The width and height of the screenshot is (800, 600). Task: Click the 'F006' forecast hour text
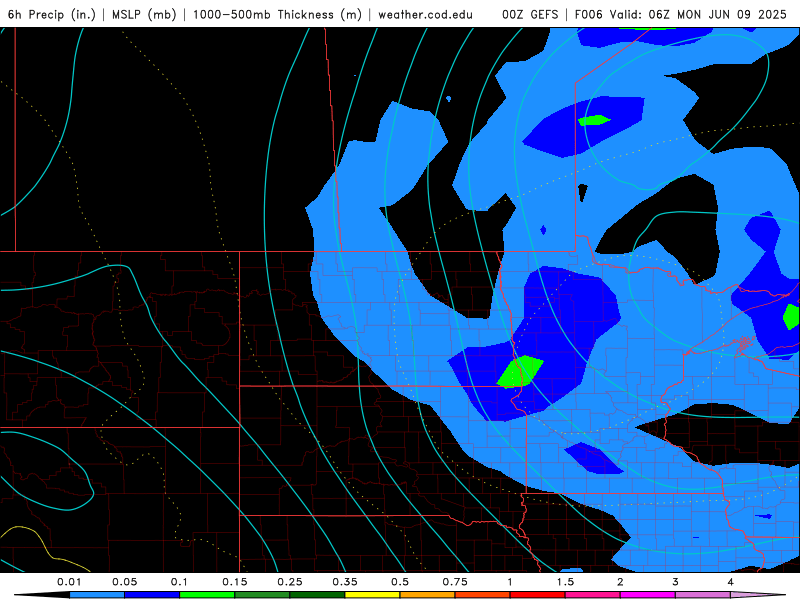pyautogui.click(x=588, y=14)
